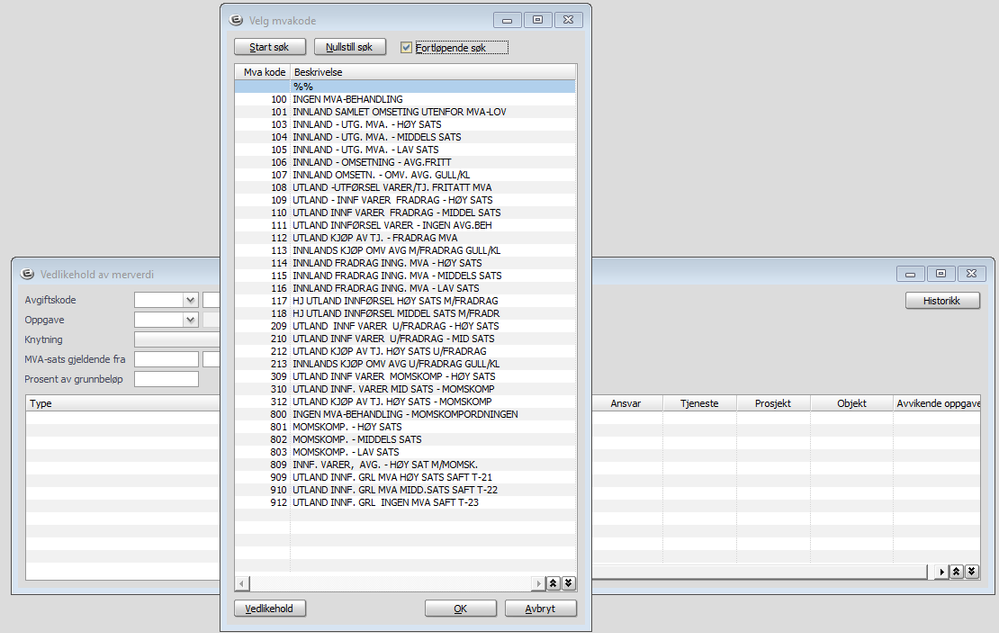Select row 103 INNLAND - UTG. MVA. - HØY SATS
This screenshot has height=633, width=999.
(x=405, y=124)
